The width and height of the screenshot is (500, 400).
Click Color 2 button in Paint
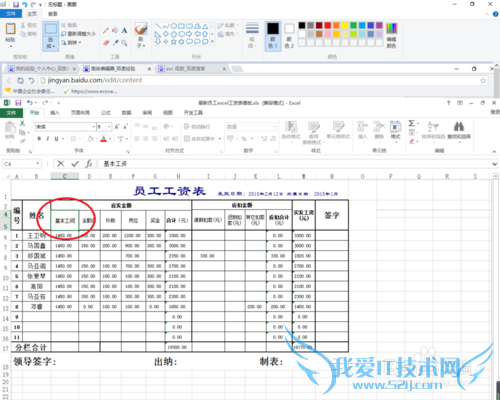pyautogui.click(x=289, y=36)
